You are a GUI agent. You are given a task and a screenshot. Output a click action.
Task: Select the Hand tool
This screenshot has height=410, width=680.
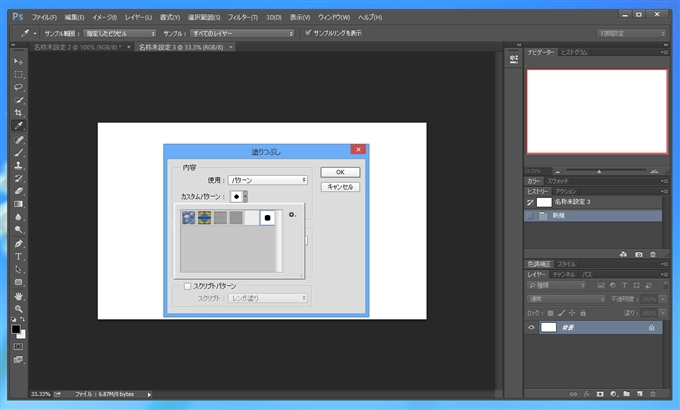coord(18,296)
